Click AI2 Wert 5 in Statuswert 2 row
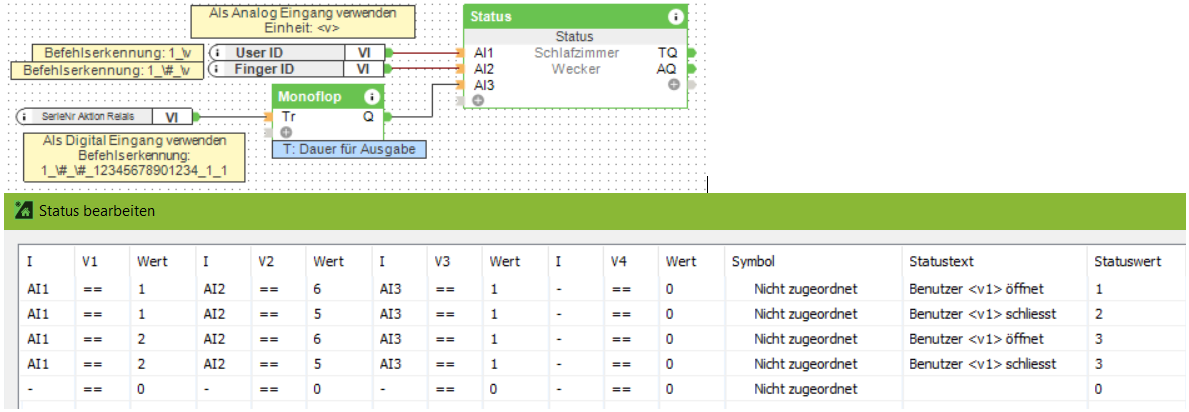 click(x=340, y=313)
